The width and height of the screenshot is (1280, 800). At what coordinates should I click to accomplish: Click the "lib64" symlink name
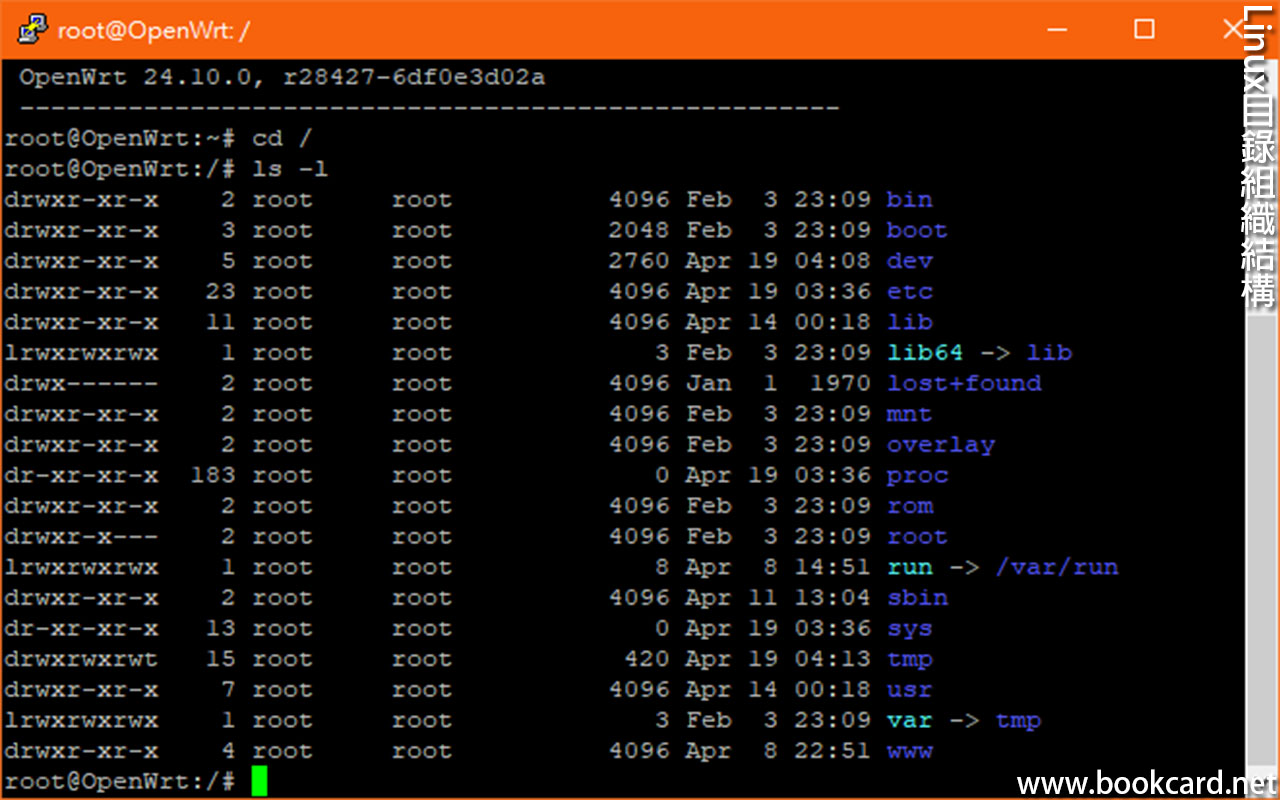(x=925, y=353)
